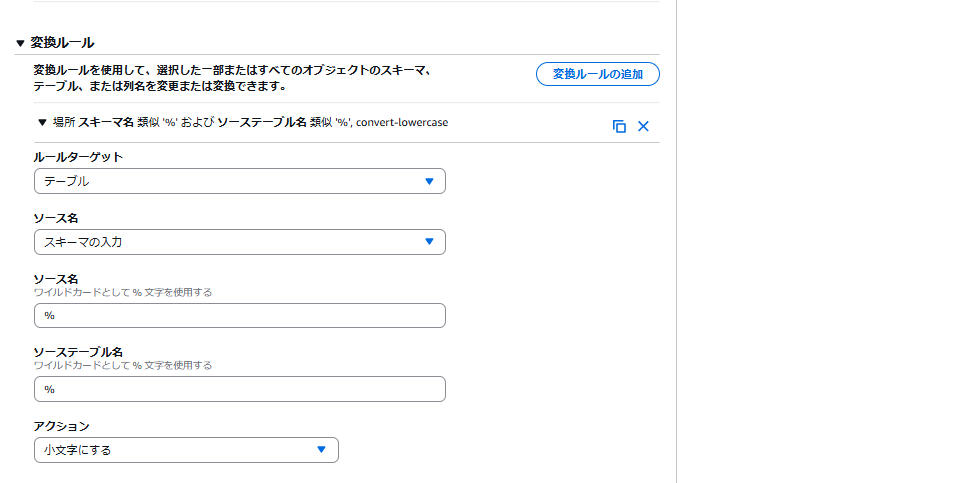
Task: Click the rule summary text ending convert-lowercase
Action: click(x=250, y=122)
